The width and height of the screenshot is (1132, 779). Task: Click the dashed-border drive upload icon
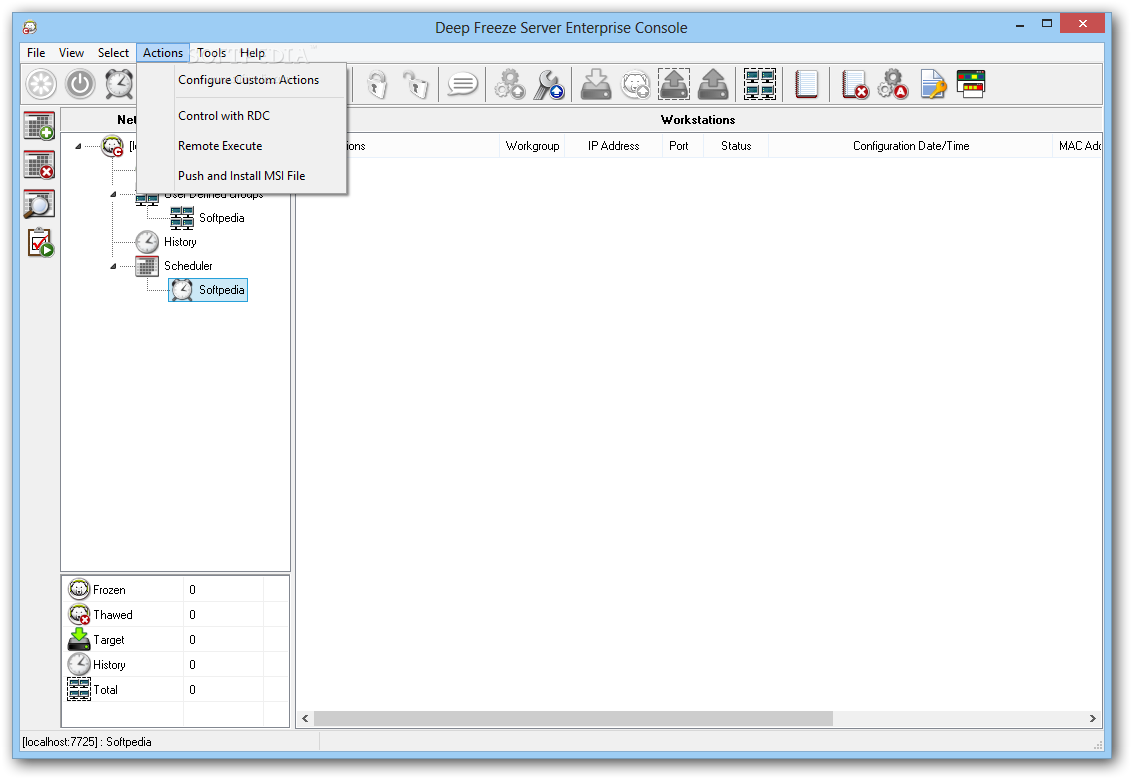(x=674, y=84)
